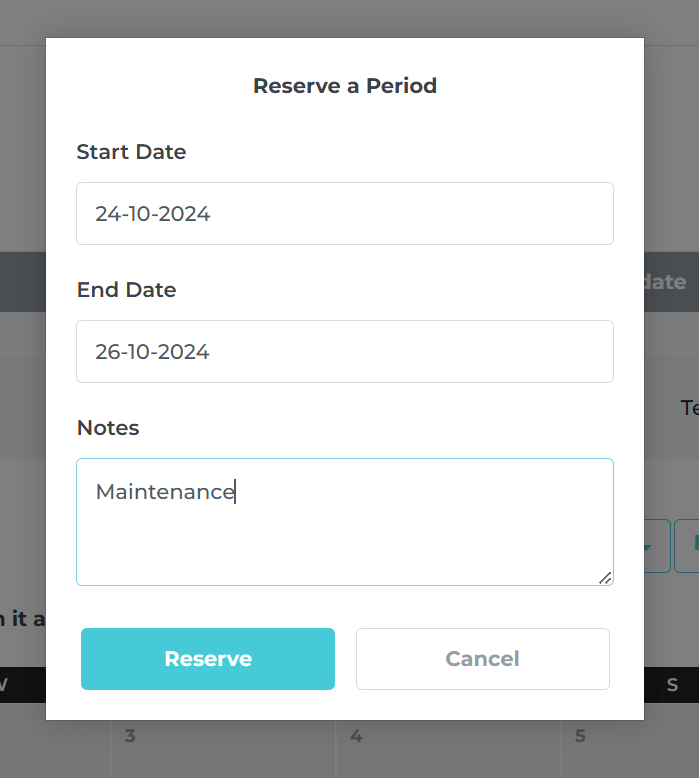Click the cut-off 'Te' text at right
The height and width of the screenshot is (778, 699).
tap(690, 408)
